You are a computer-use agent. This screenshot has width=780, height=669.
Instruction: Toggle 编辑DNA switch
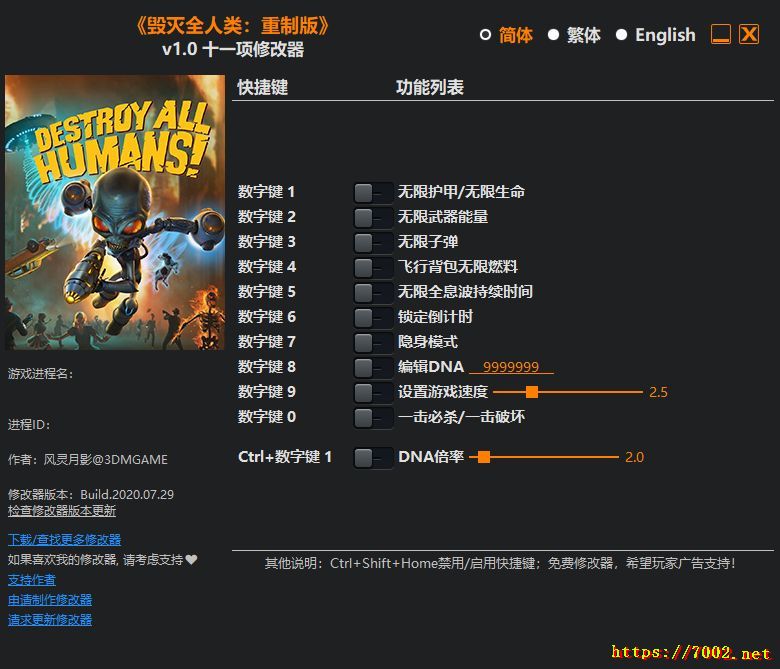373,368
